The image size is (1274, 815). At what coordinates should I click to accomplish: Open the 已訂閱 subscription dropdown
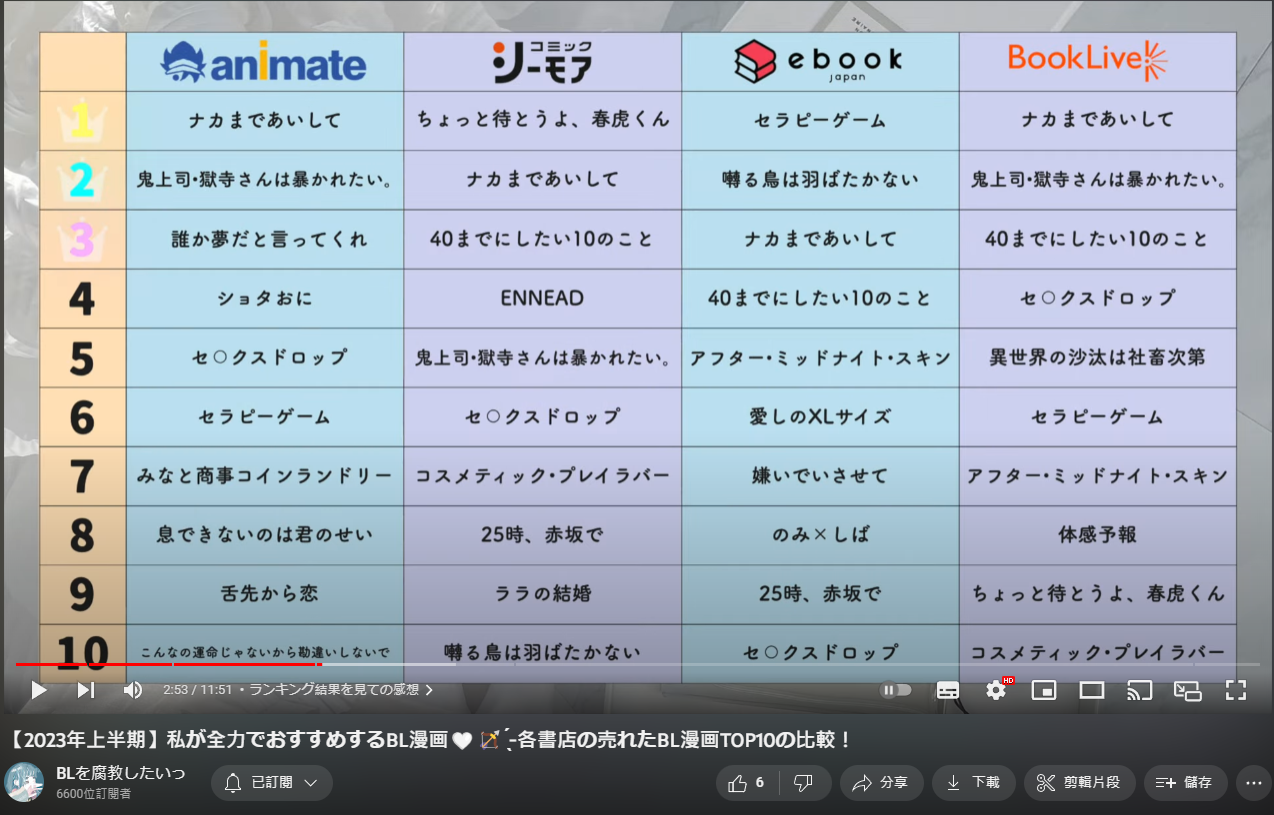coord(272,783)
